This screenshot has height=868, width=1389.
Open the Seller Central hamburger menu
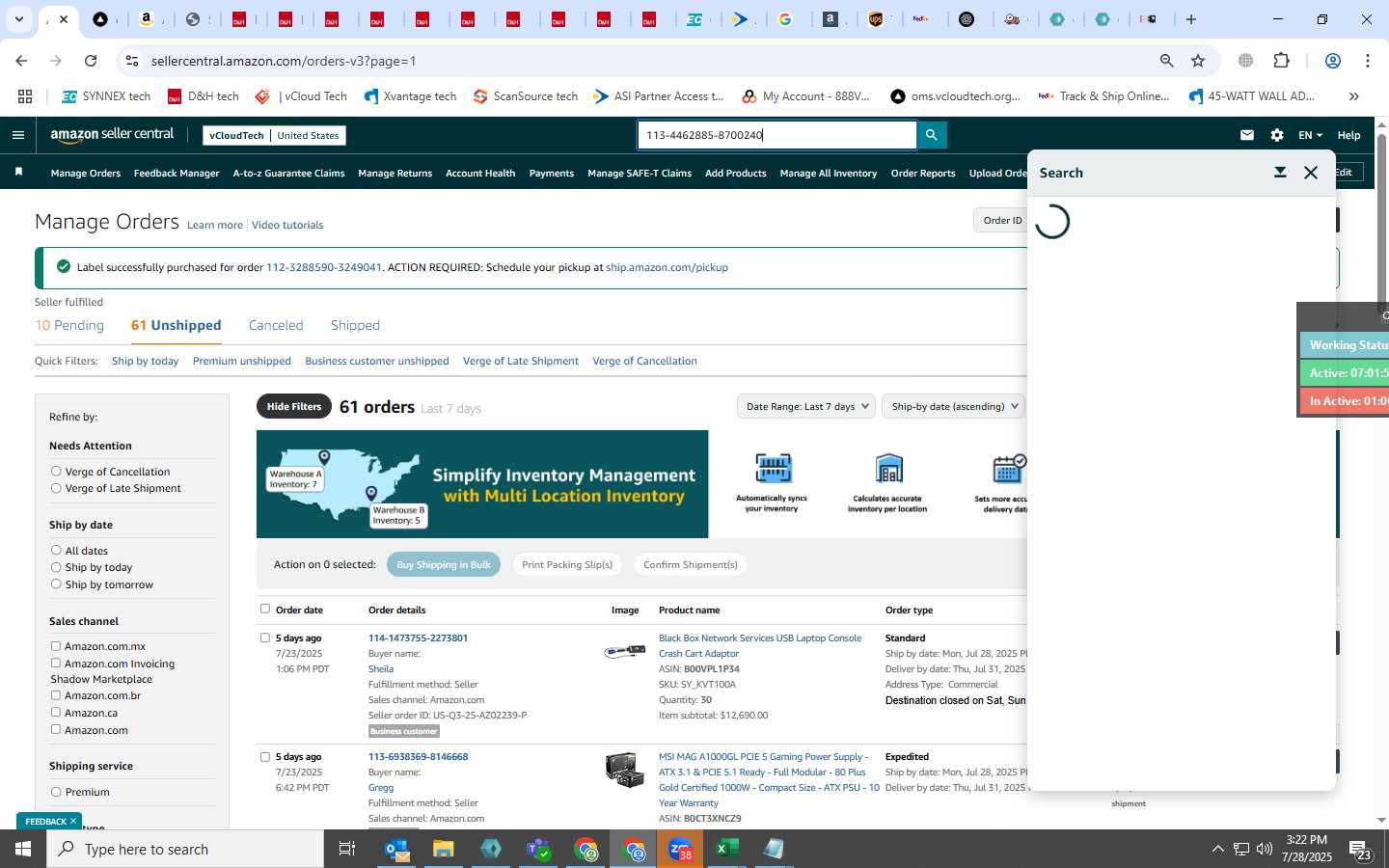coord(17,135)
